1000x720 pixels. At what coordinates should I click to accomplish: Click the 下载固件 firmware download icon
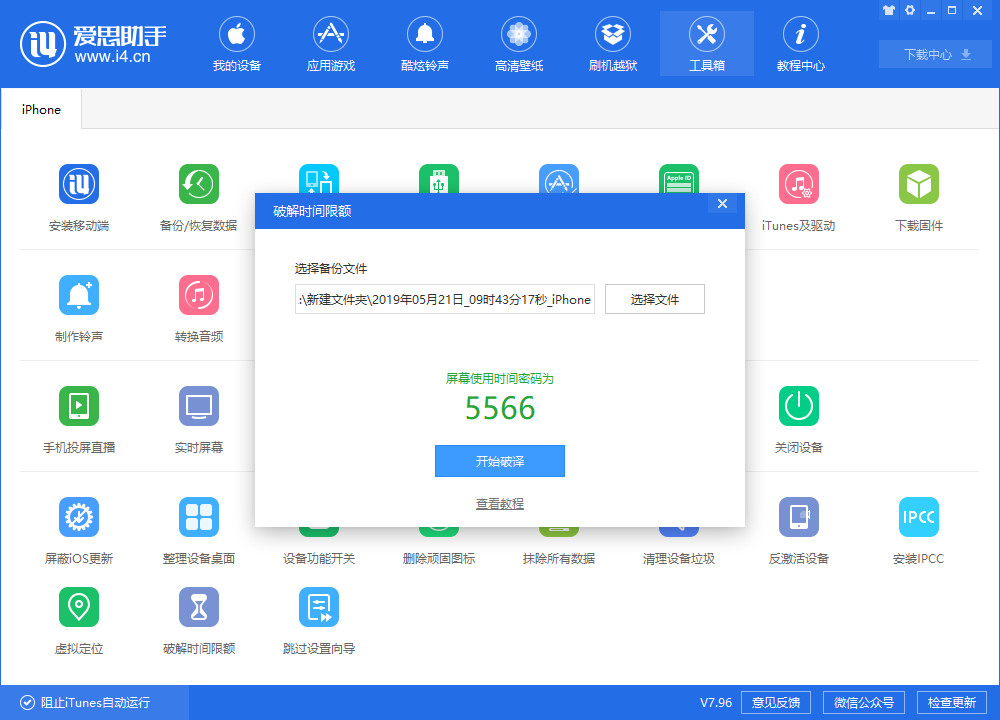click(918, 184)
